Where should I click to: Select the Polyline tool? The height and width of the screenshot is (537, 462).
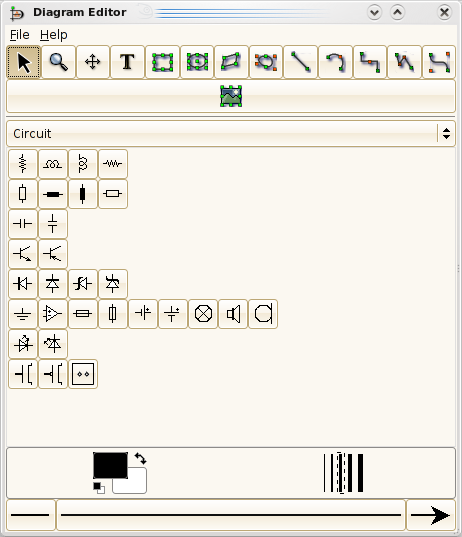tap(404, 62)
